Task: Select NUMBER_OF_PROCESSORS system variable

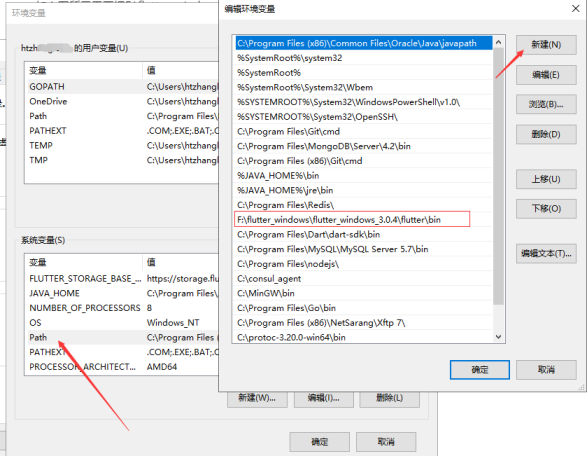Action: [x=122, y=308]
